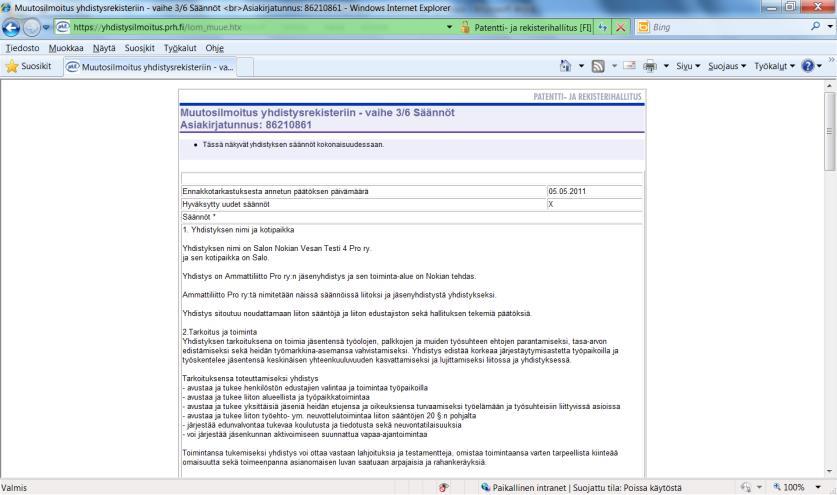Click heading 1. Yhdistyksen nimi ja kotipaikka
This screenshot has width=837, height=495.
pyautogui.click(x=238, y=230)
